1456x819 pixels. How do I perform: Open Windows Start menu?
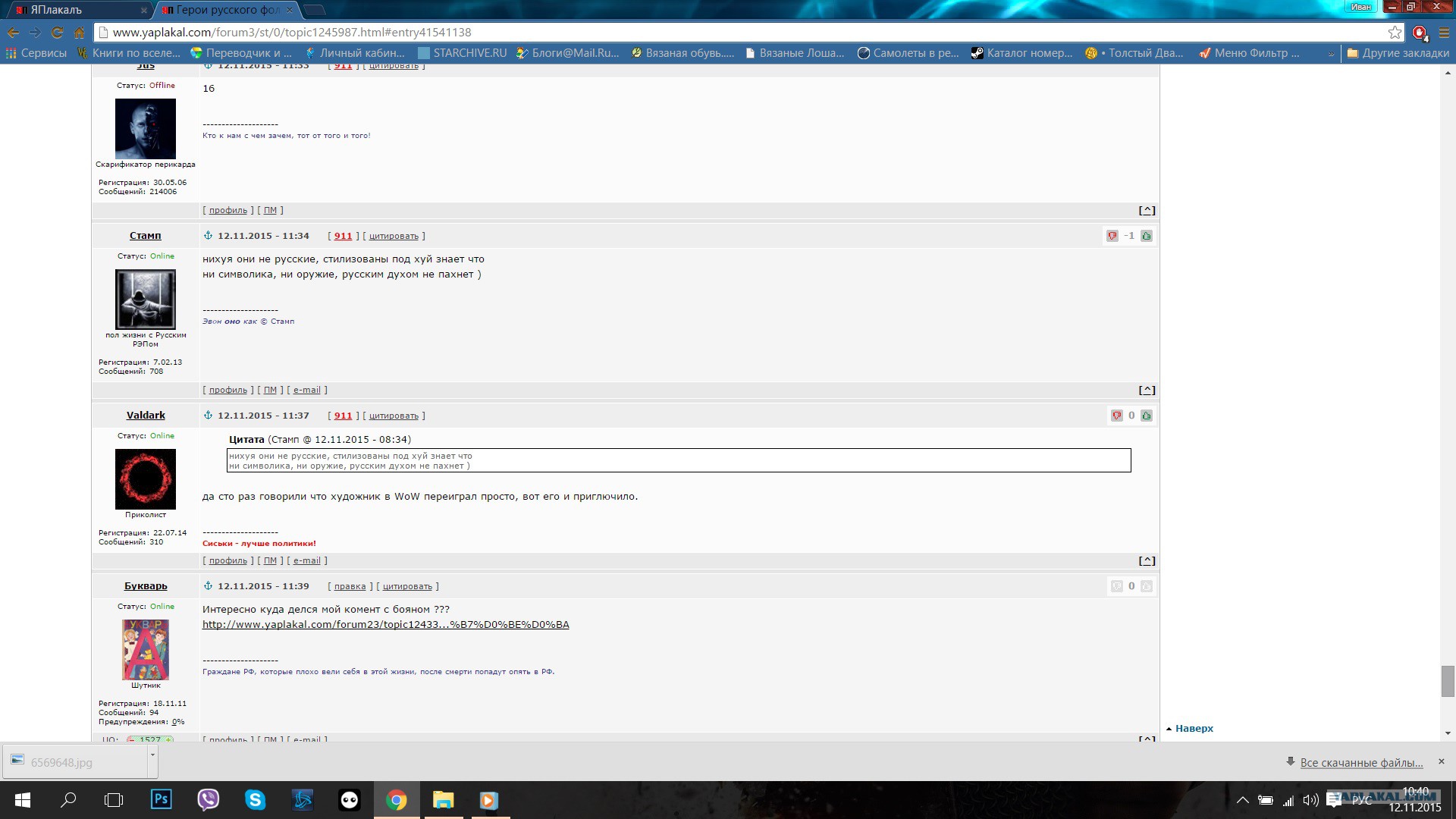coord(22,800)
